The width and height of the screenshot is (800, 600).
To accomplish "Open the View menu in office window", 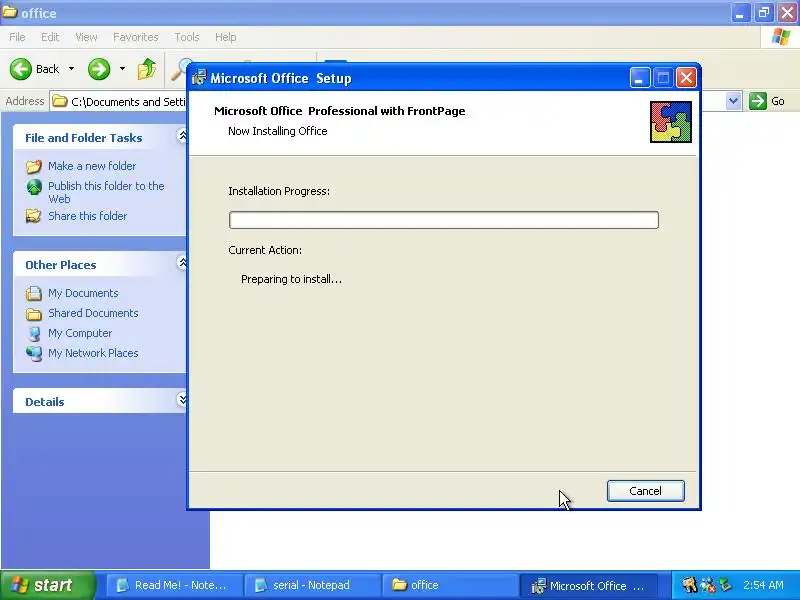I will [x=86, y=37].
